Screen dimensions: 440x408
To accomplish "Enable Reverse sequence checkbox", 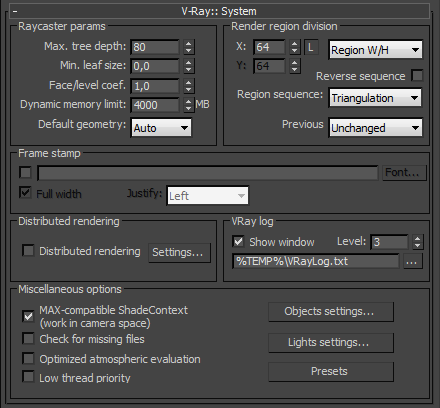I will point(417,76).
